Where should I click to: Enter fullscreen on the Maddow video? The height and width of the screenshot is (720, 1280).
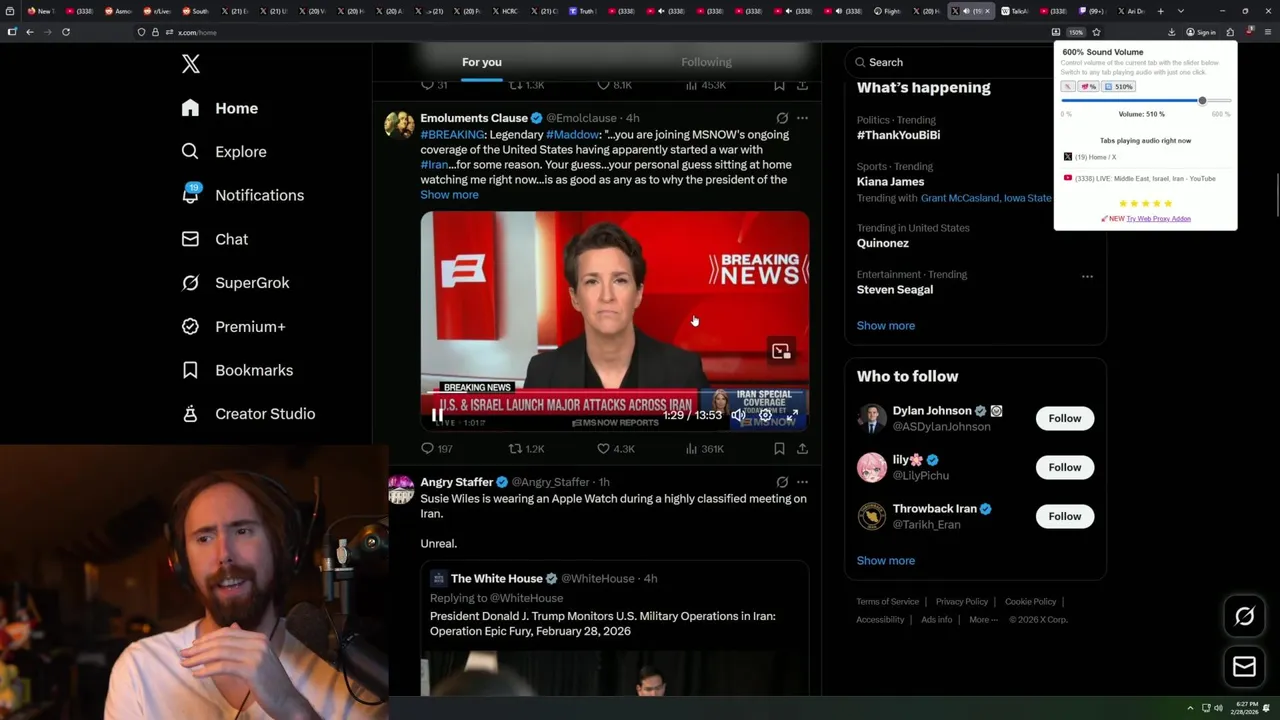[792, 415]
